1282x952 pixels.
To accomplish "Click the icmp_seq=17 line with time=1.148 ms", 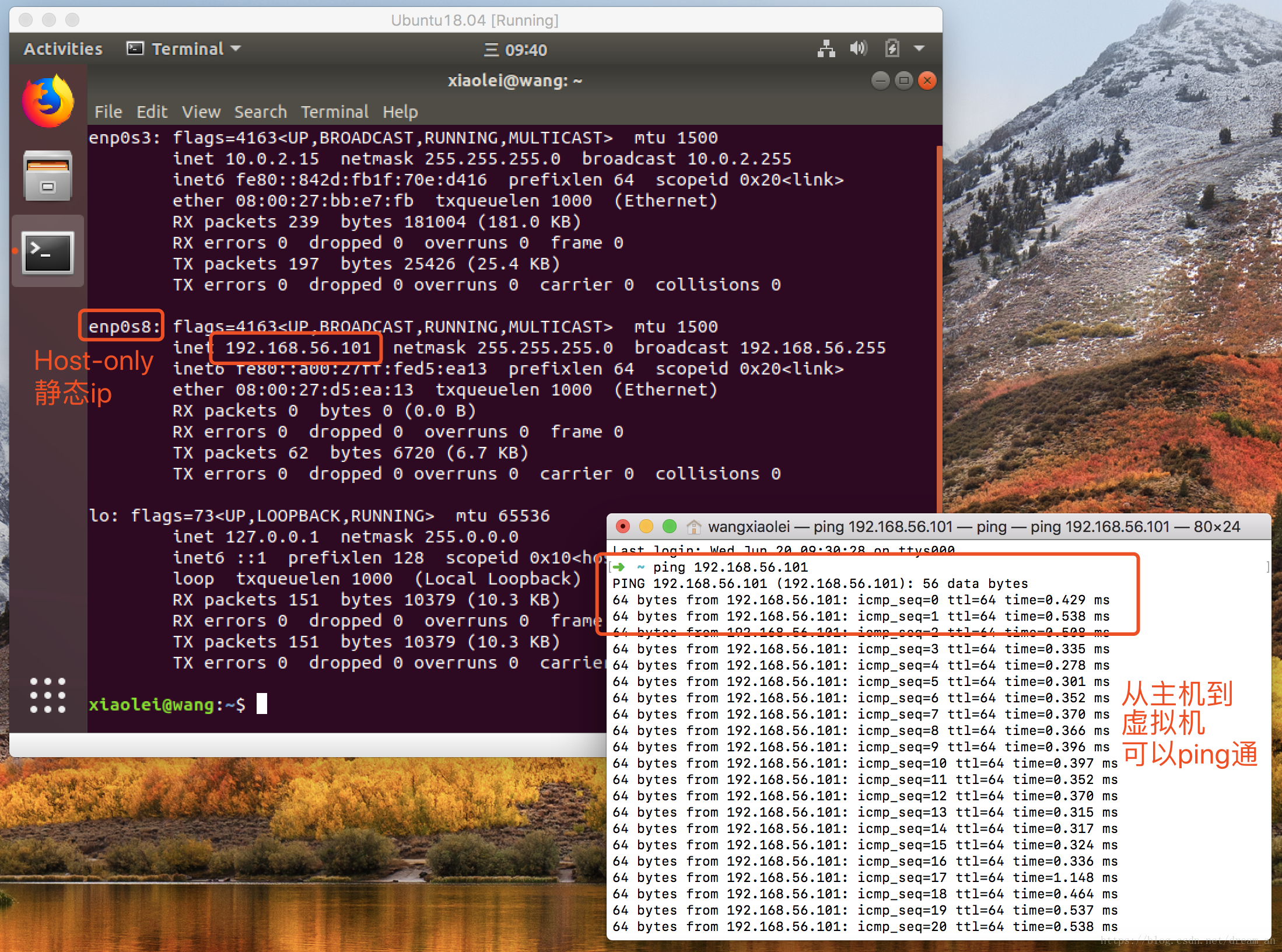I will [x=865, y=877].
